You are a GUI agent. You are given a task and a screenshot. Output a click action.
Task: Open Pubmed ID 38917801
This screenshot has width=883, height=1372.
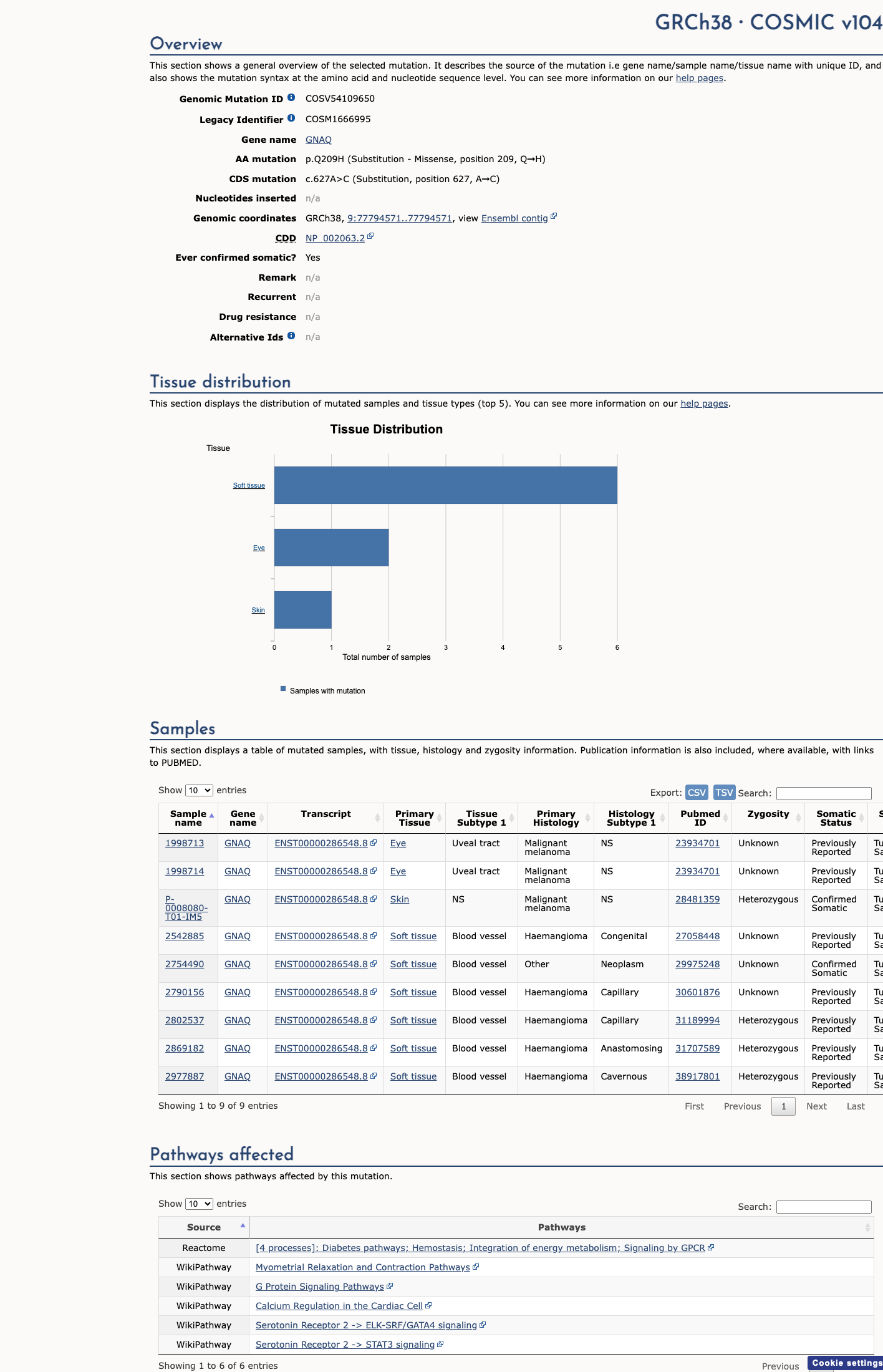(x=697, y=1076)
